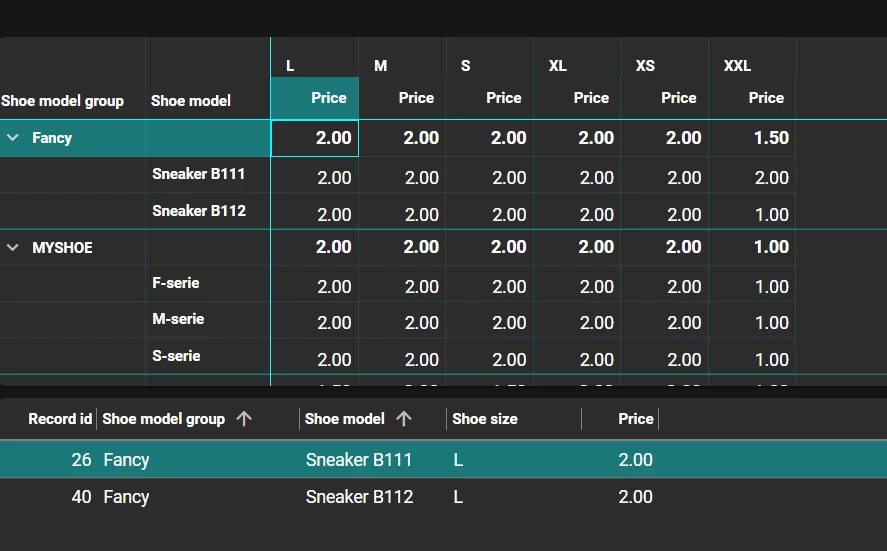The width and height of the screenshot is (887, 551).
Task: Select the Sneaker B112 row label
Action: pos(198,211)
